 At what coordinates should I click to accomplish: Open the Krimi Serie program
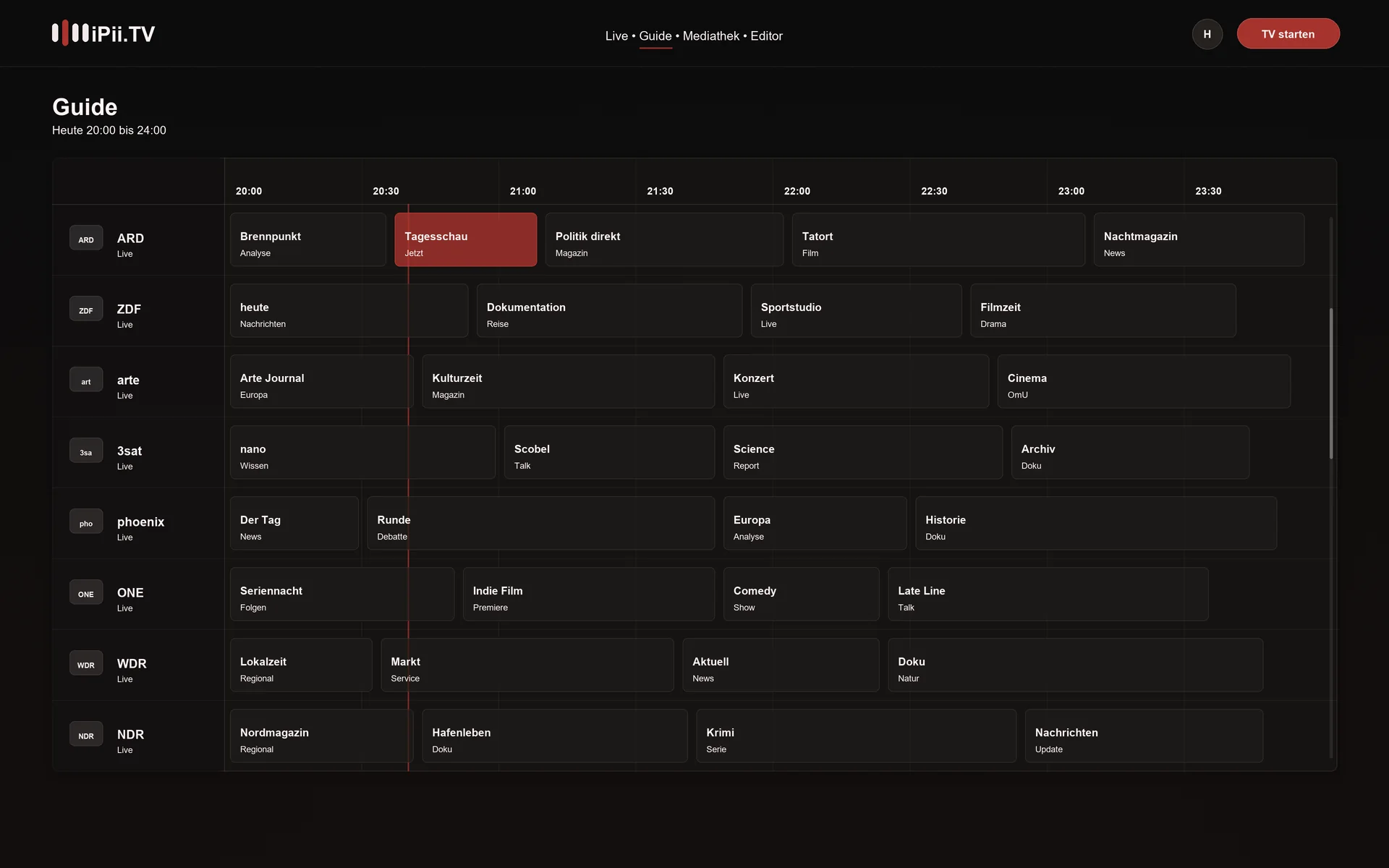(856, 736)
